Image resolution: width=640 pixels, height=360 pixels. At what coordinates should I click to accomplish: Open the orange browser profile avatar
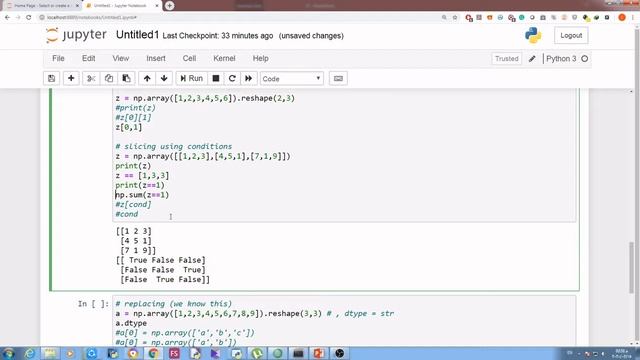pyautogui.click(x=622, y=17)
